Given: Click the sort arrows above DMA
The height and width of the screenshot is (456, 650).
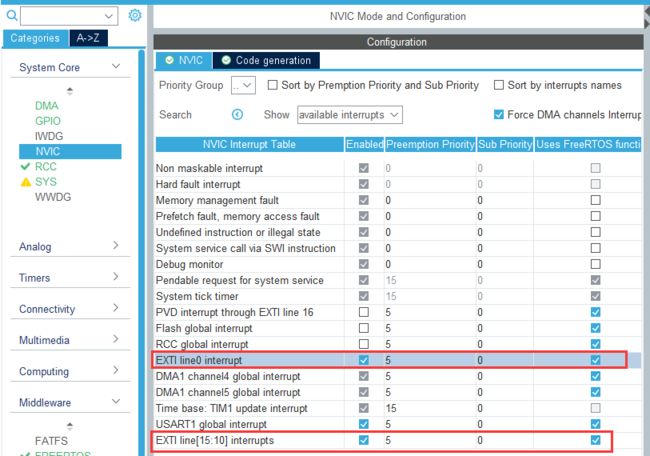Looking at the screenshot, I should coord(68,90).
